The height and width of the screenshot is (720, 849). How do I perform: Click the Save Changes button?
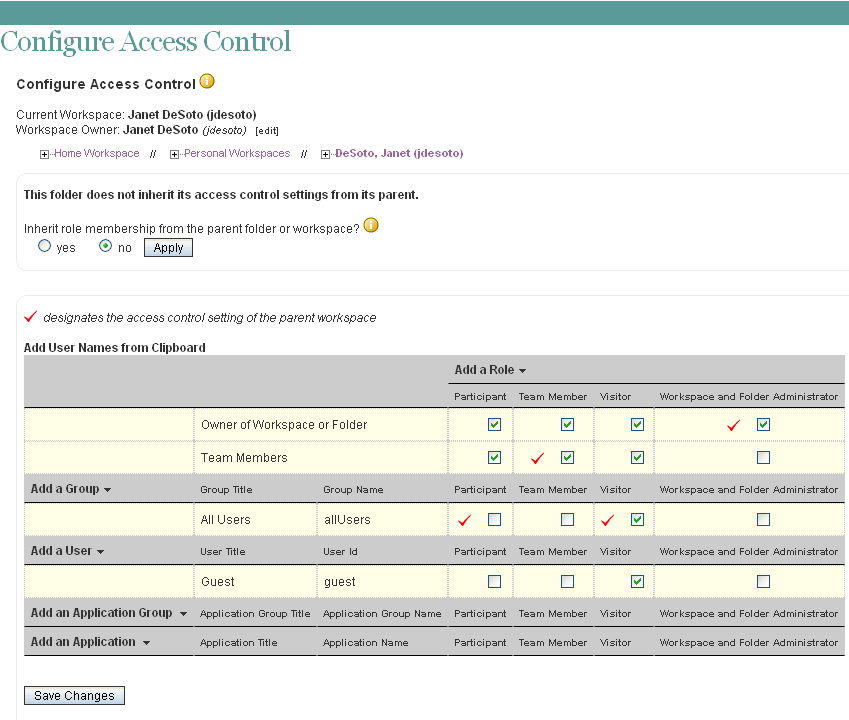point(73,695)
